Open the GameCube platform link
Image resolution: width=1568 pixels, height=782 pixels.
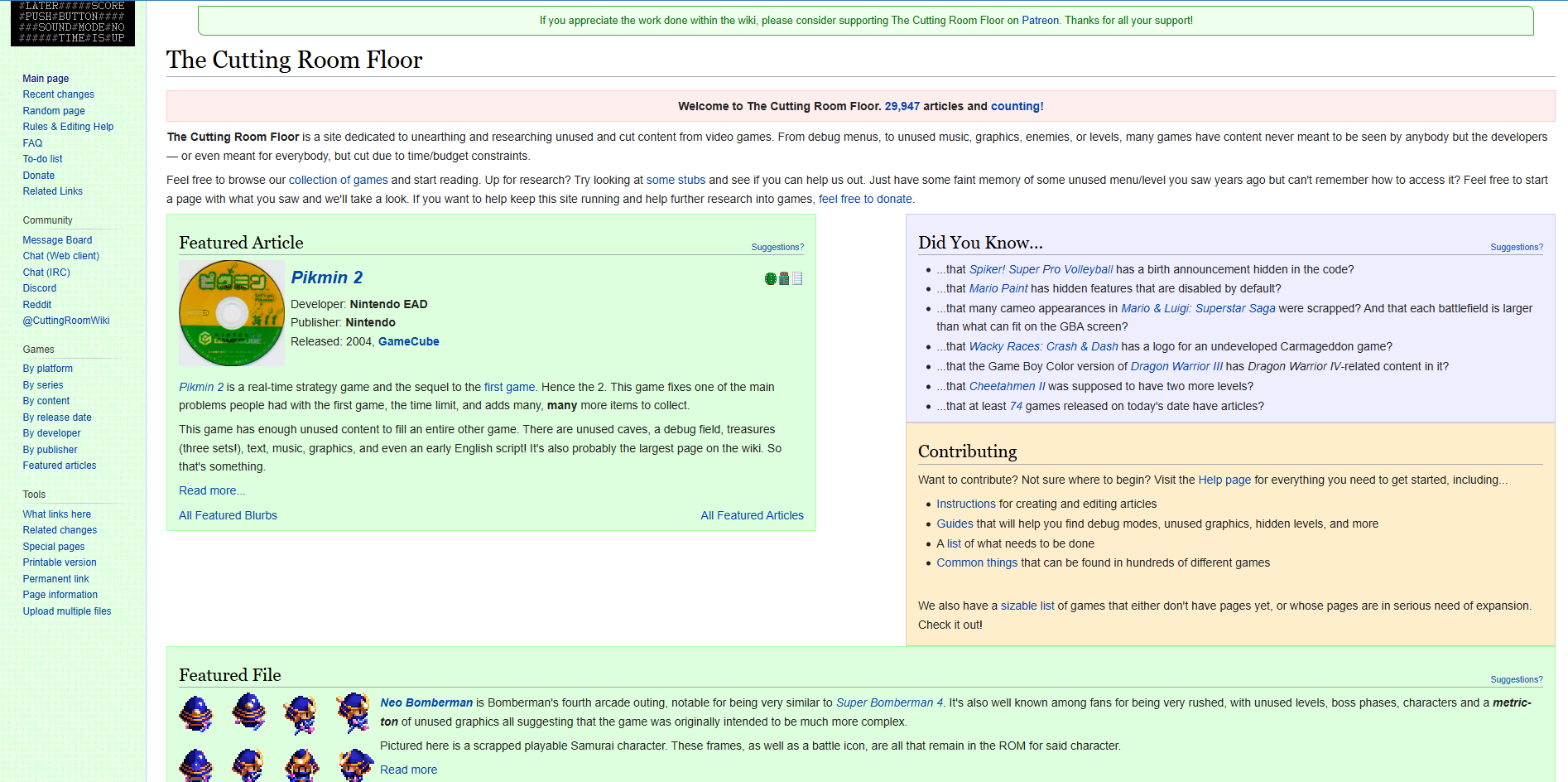click(409, 341)
